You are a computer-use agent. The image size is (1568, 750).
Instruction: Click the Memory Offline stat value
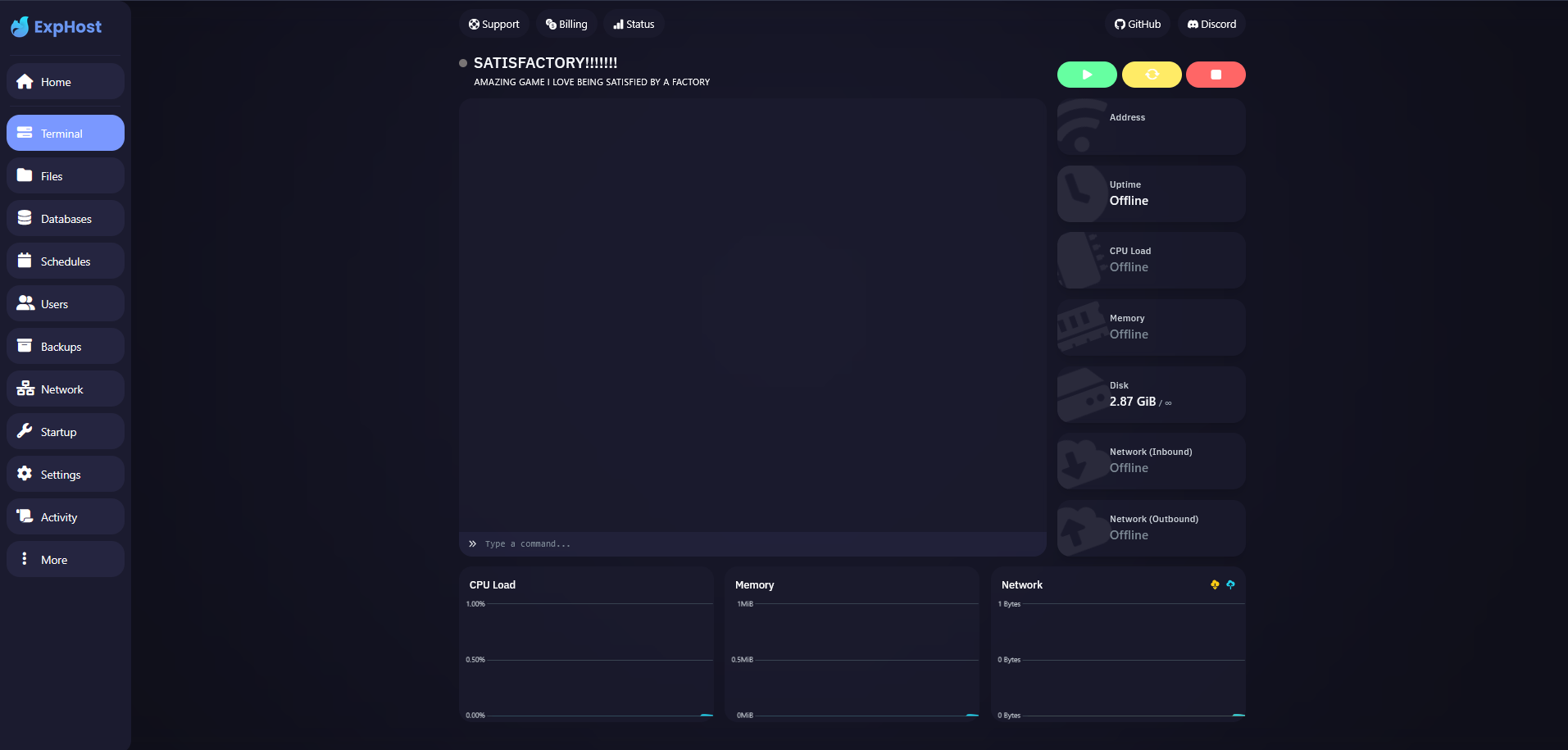coord(1129,334)
